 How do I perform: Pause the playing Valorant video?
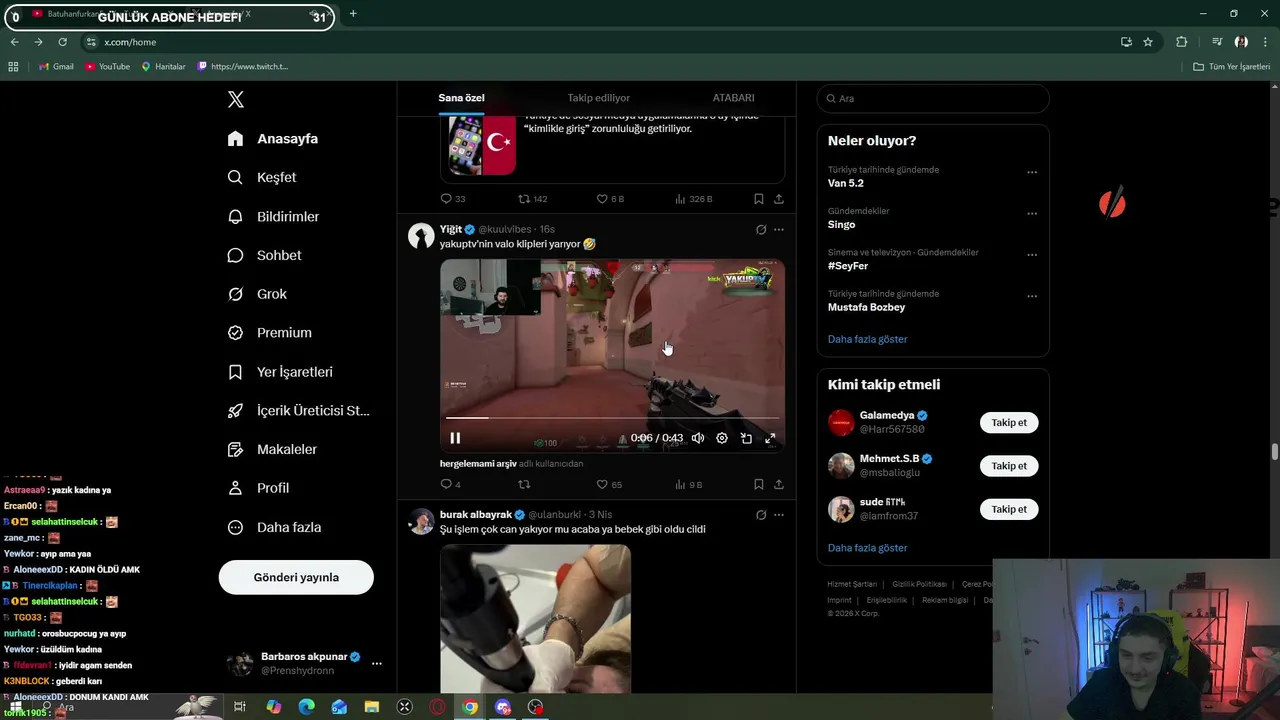[x=455, y=438]
